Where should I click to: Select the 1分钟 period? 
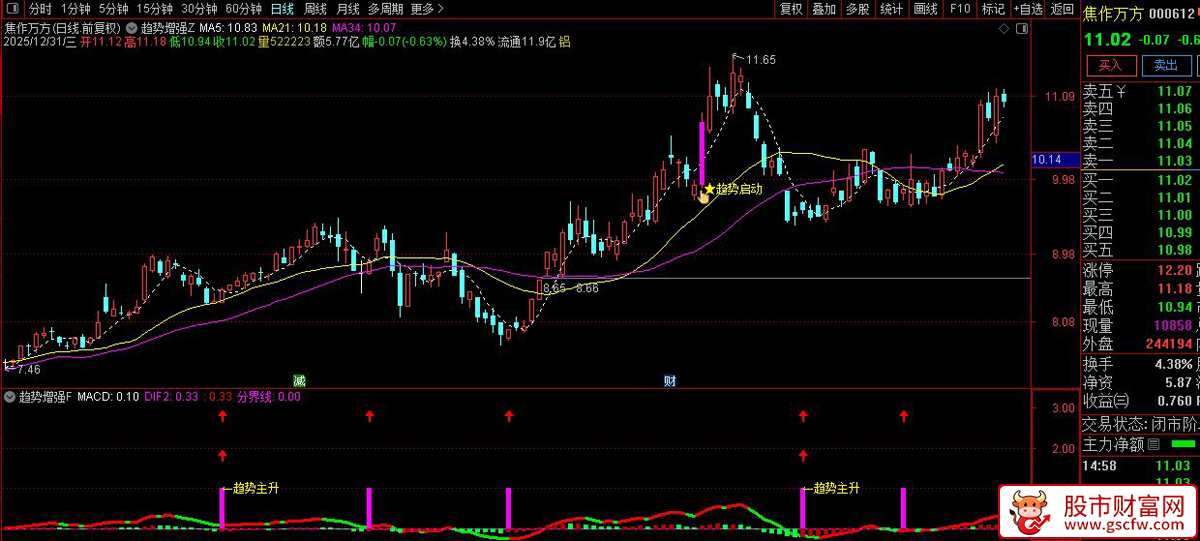tap(75, 9)
